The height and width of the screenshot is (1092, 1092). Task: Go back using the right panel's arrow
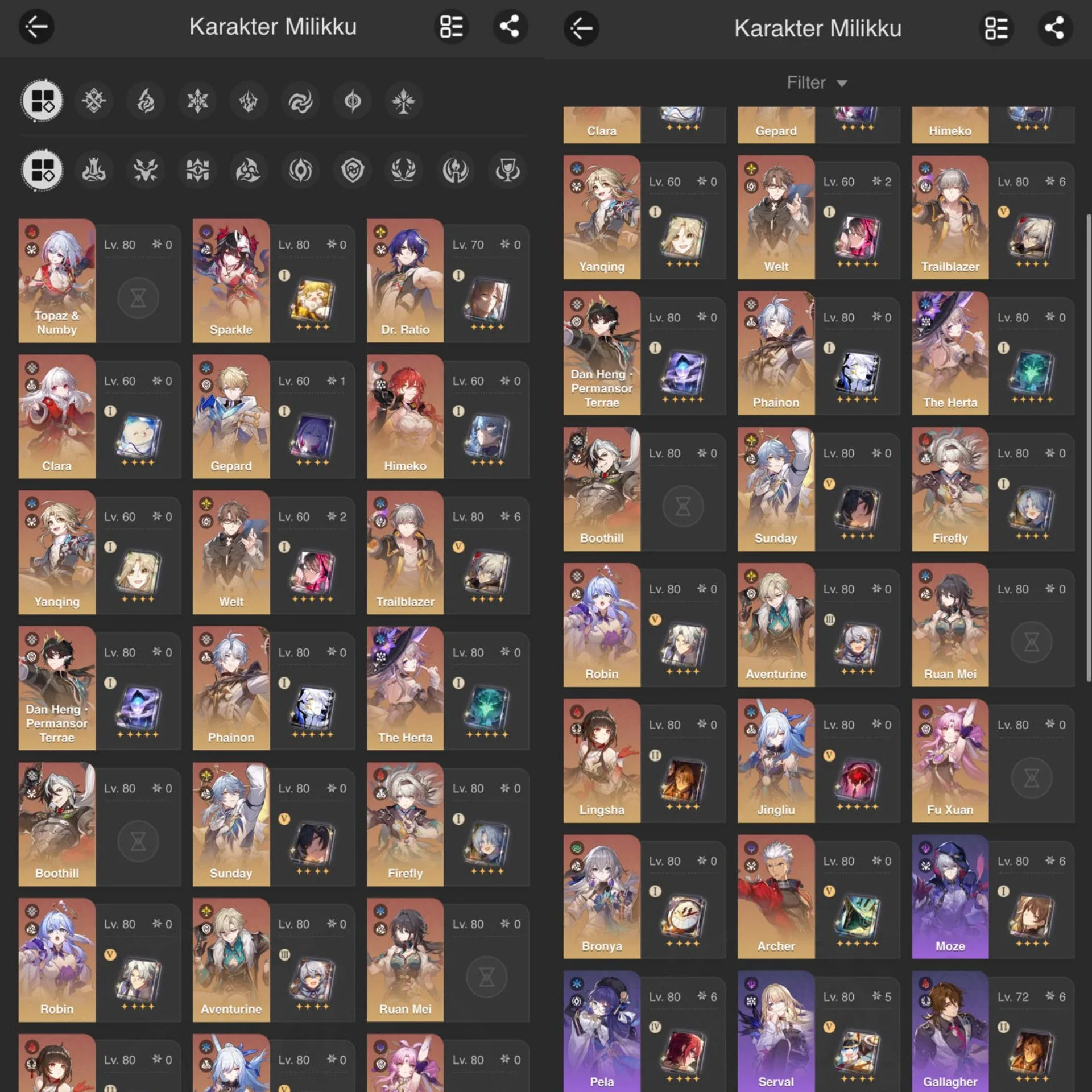(x=581, y=28)
